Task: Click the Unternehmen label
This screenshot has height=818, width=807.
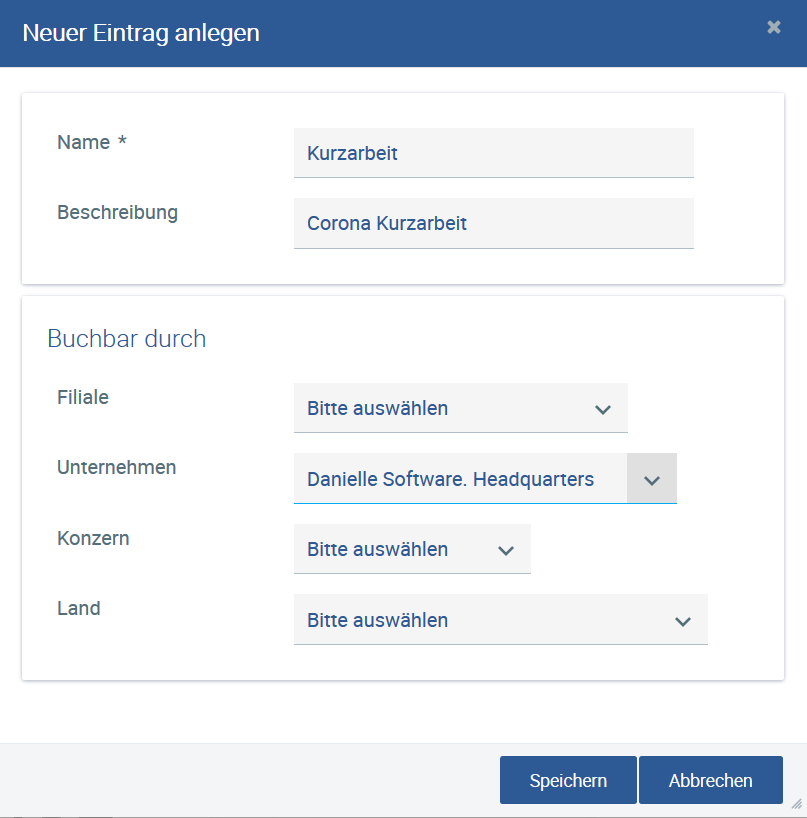Action: point(116,467)
